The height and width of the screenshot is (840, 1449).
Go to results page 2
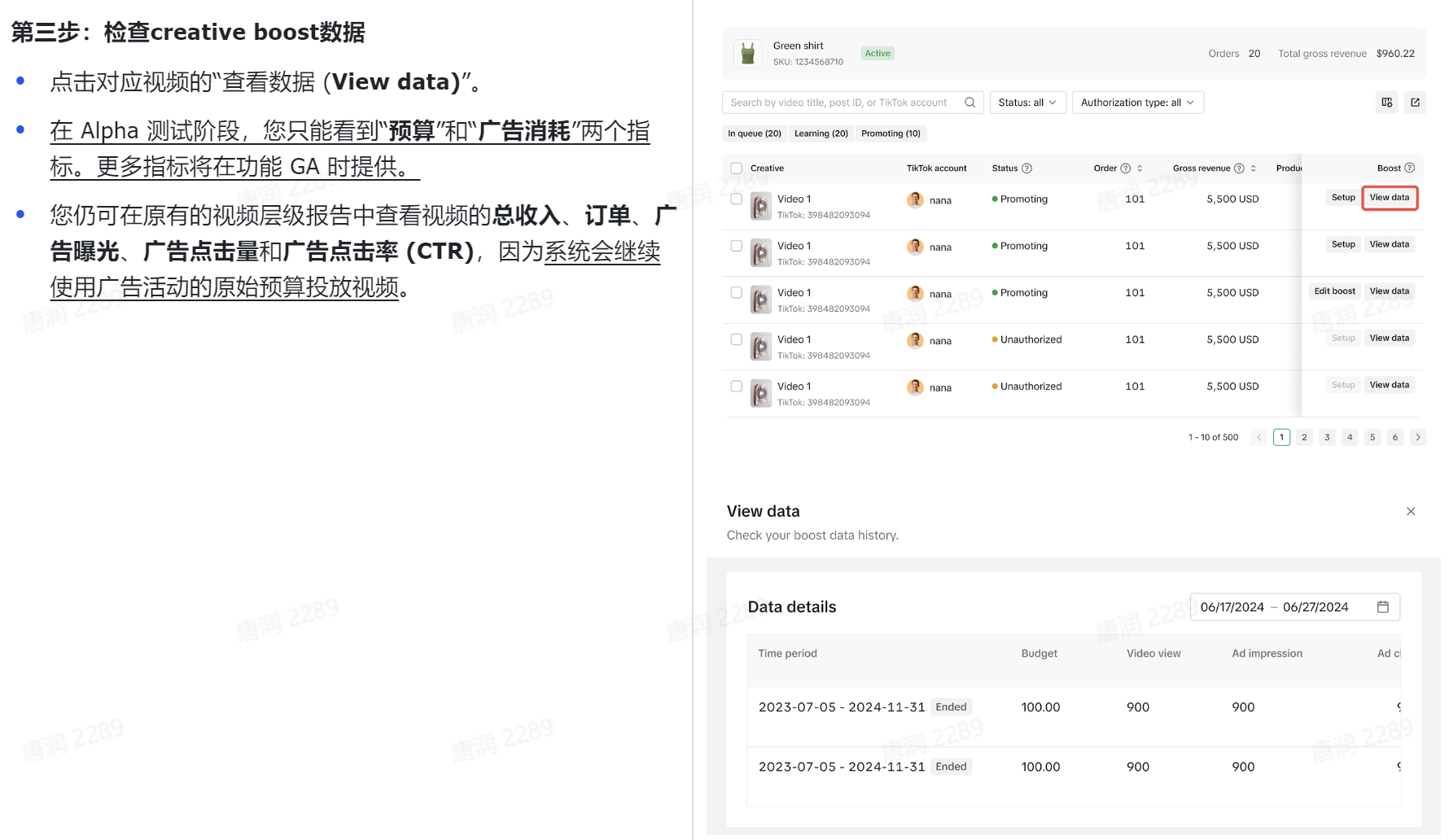(1304, 437)
